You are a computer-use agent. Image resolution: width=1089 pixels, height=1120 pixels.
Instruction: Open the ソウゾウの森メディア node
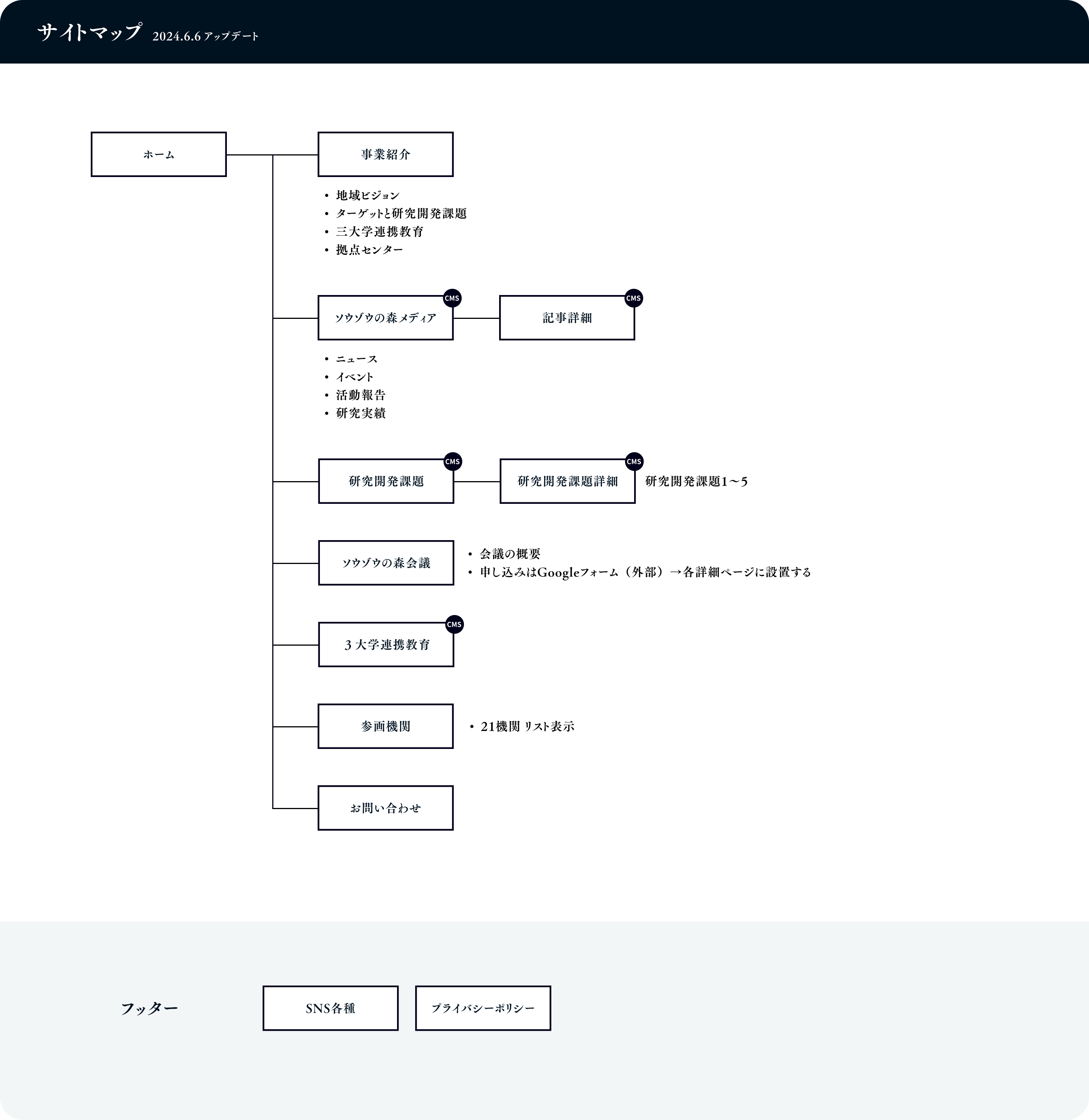tap(385, 318)
